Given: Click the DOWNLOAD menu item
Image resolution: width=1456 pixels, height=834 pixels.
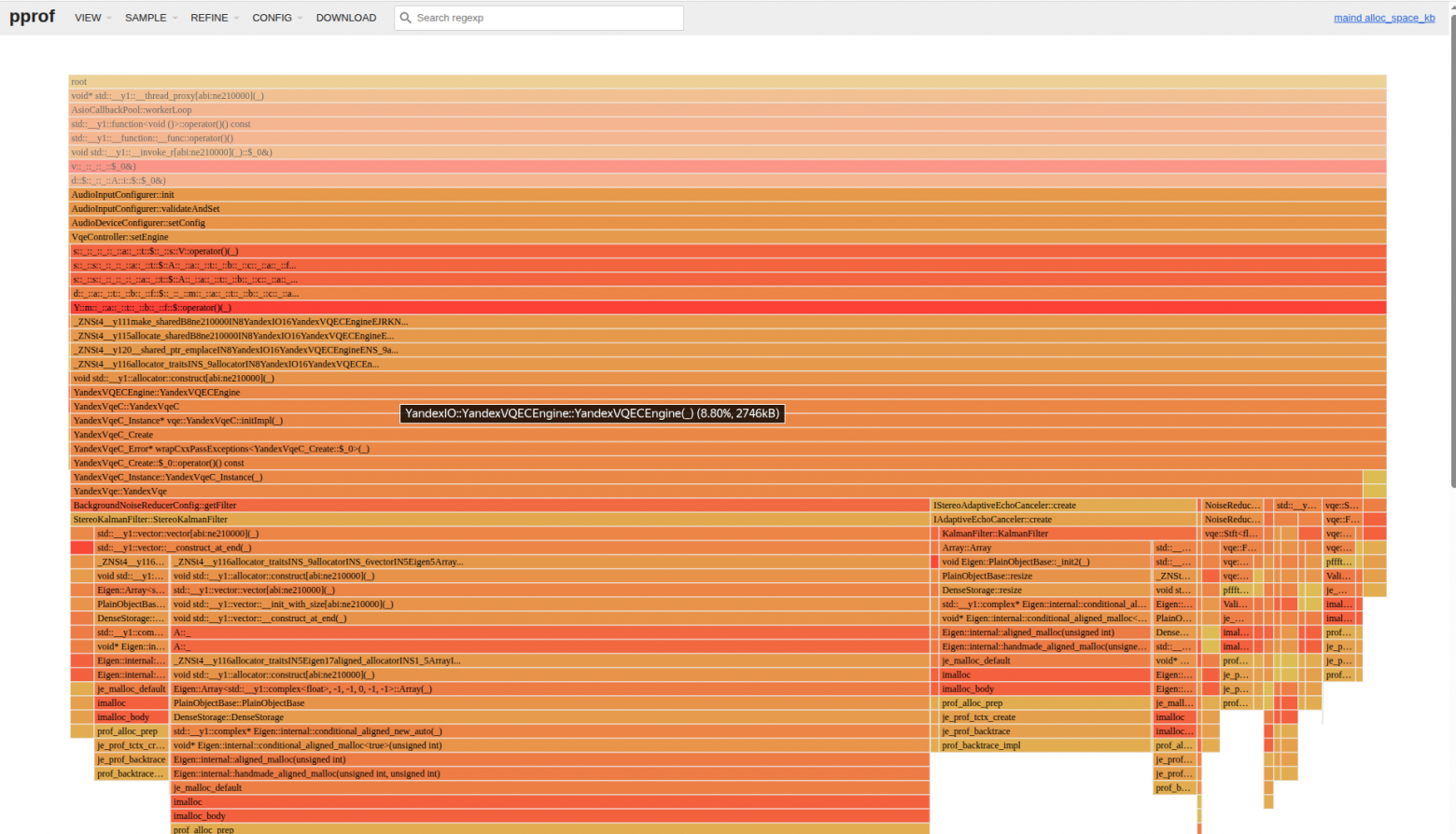Looking at the screenshot, I should (346, 18).
